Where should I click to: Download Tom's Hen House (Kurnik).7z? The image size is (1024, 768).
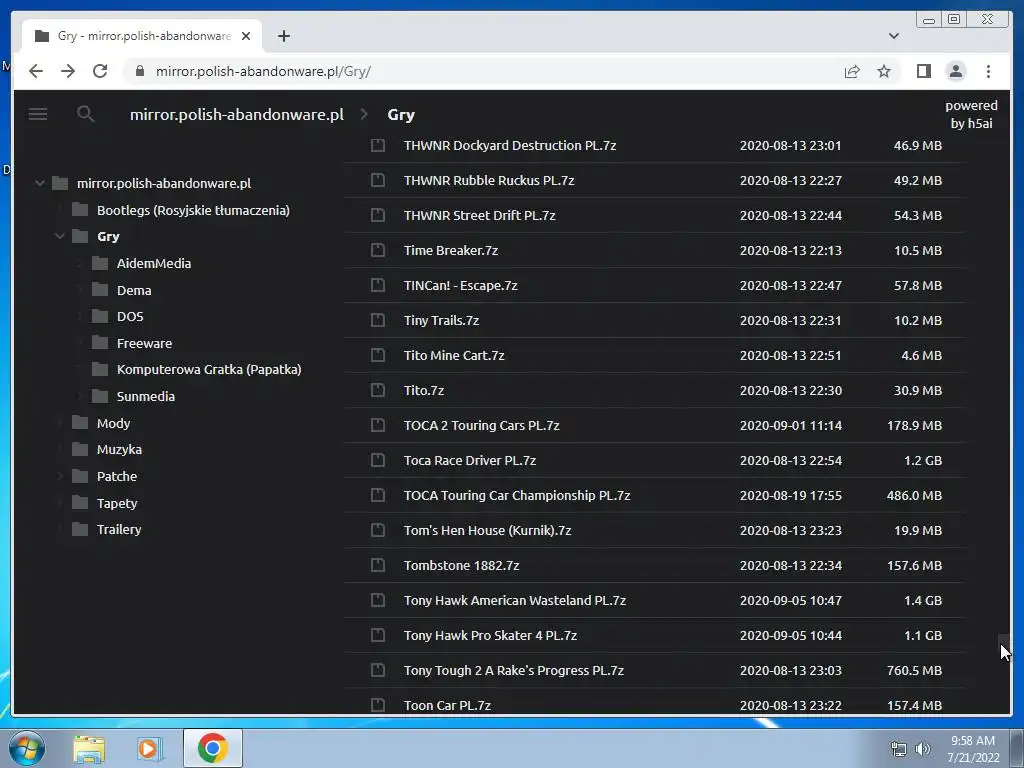click(487, 530)
